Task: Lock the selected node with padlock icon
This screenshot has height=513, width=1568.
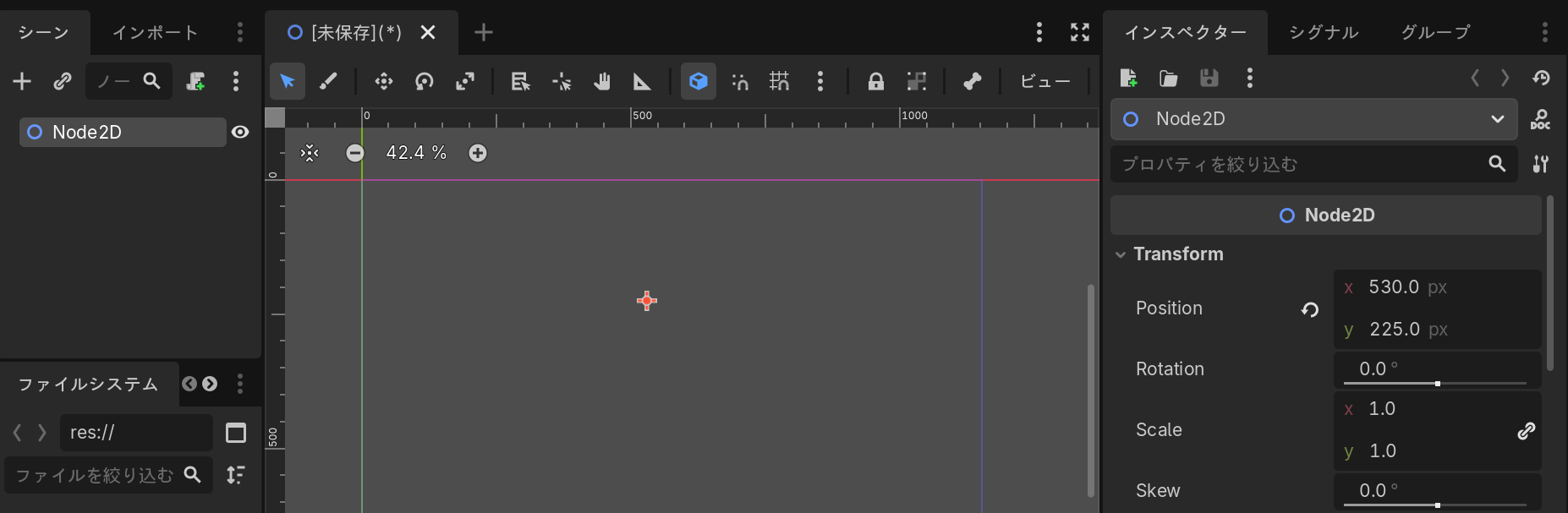Action: (876, 81)
